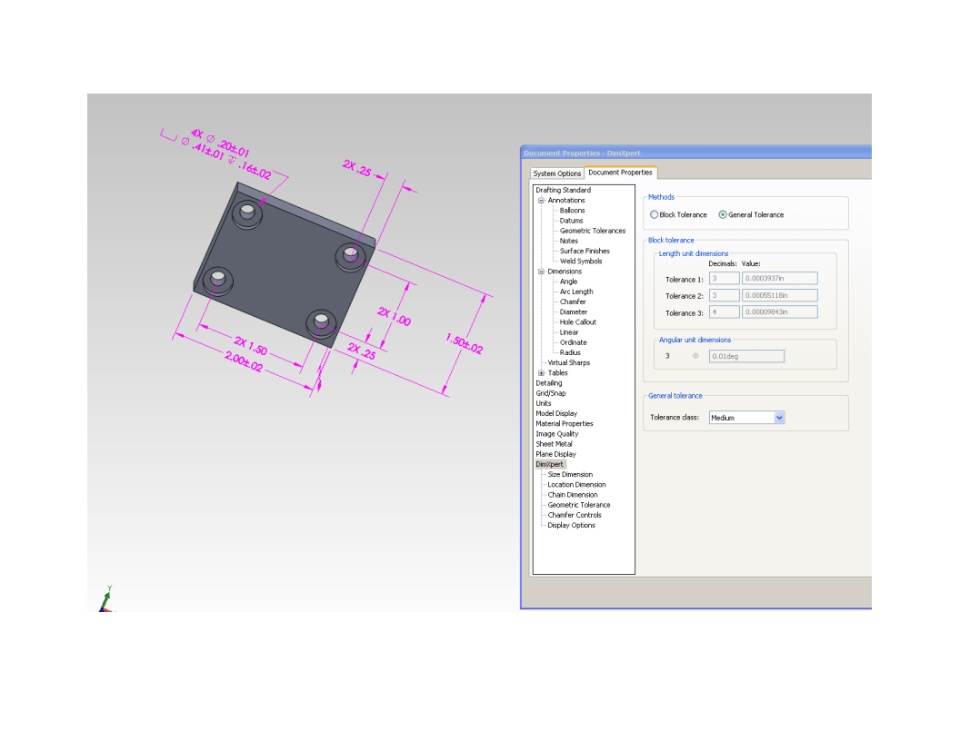The height and width of the screenshot is (741, 960).
Task: Select the Arc Length tree item
Action: pos(577,292)
